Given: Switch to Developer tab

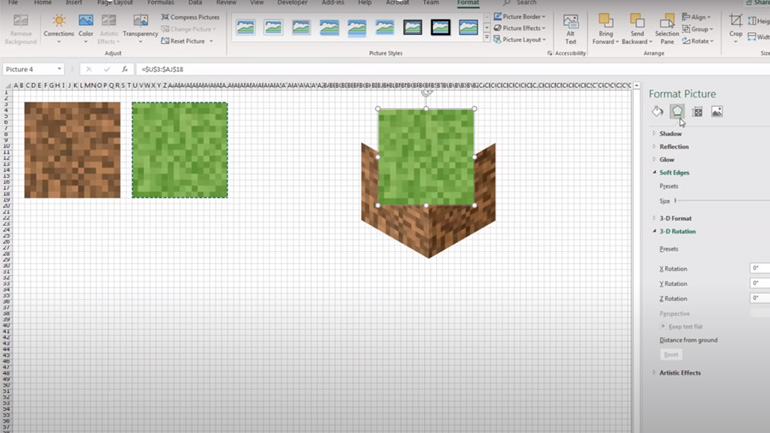Looking at the screenshot, I should 292,2.
